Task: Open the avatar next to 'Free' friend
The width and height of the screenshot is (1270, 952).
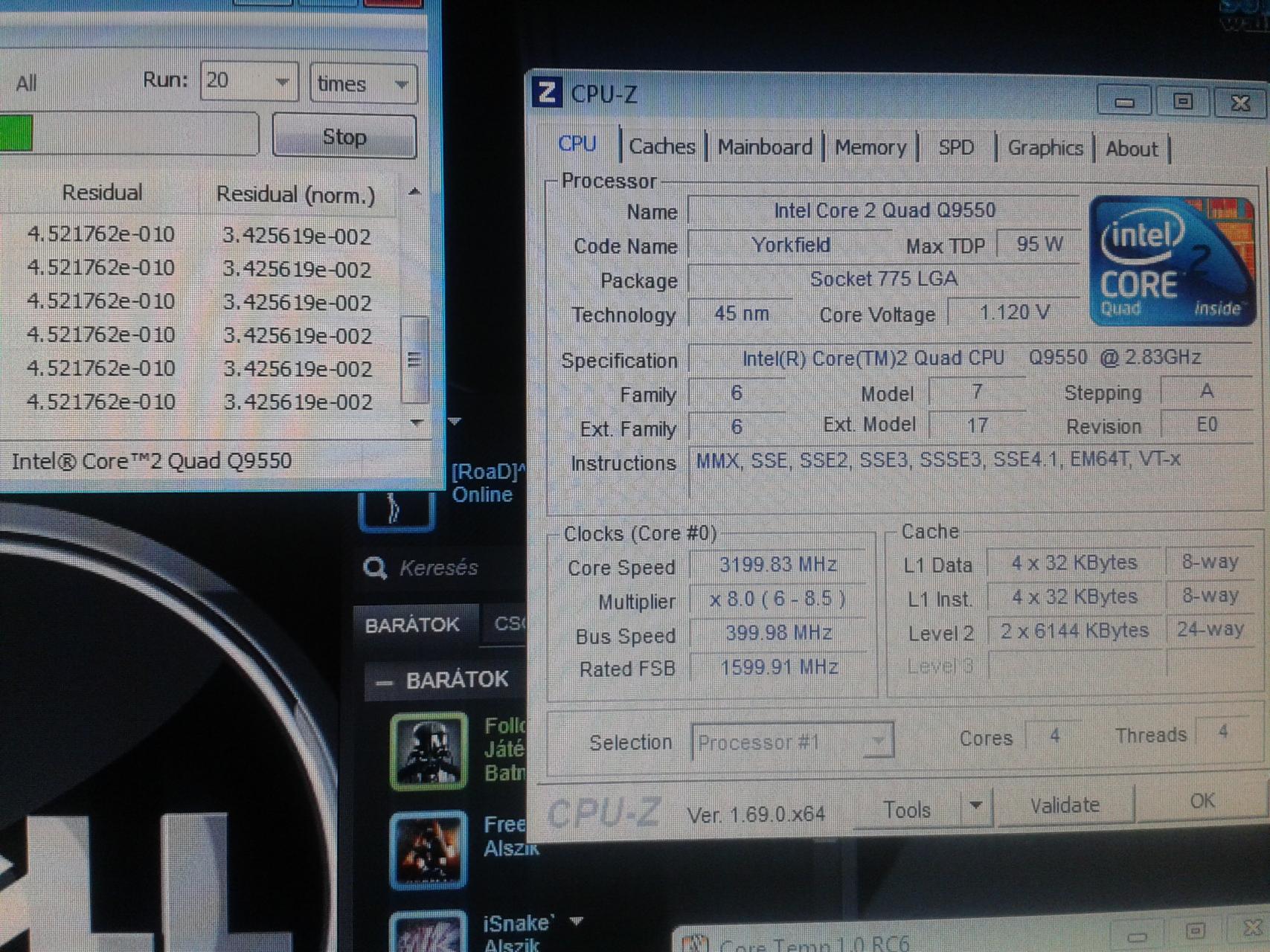Action: [x=429, y=850]
